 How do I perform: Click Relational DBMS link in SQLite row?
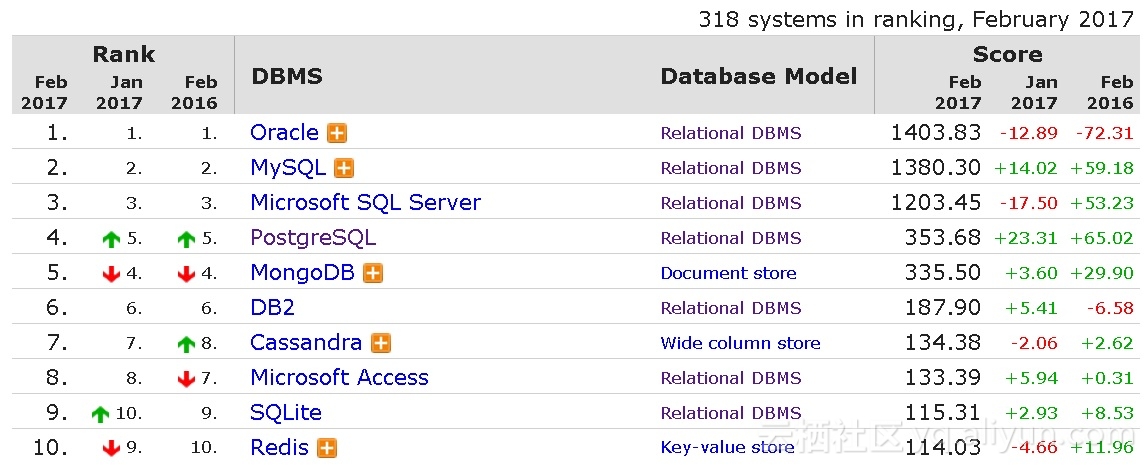[731, 413]
